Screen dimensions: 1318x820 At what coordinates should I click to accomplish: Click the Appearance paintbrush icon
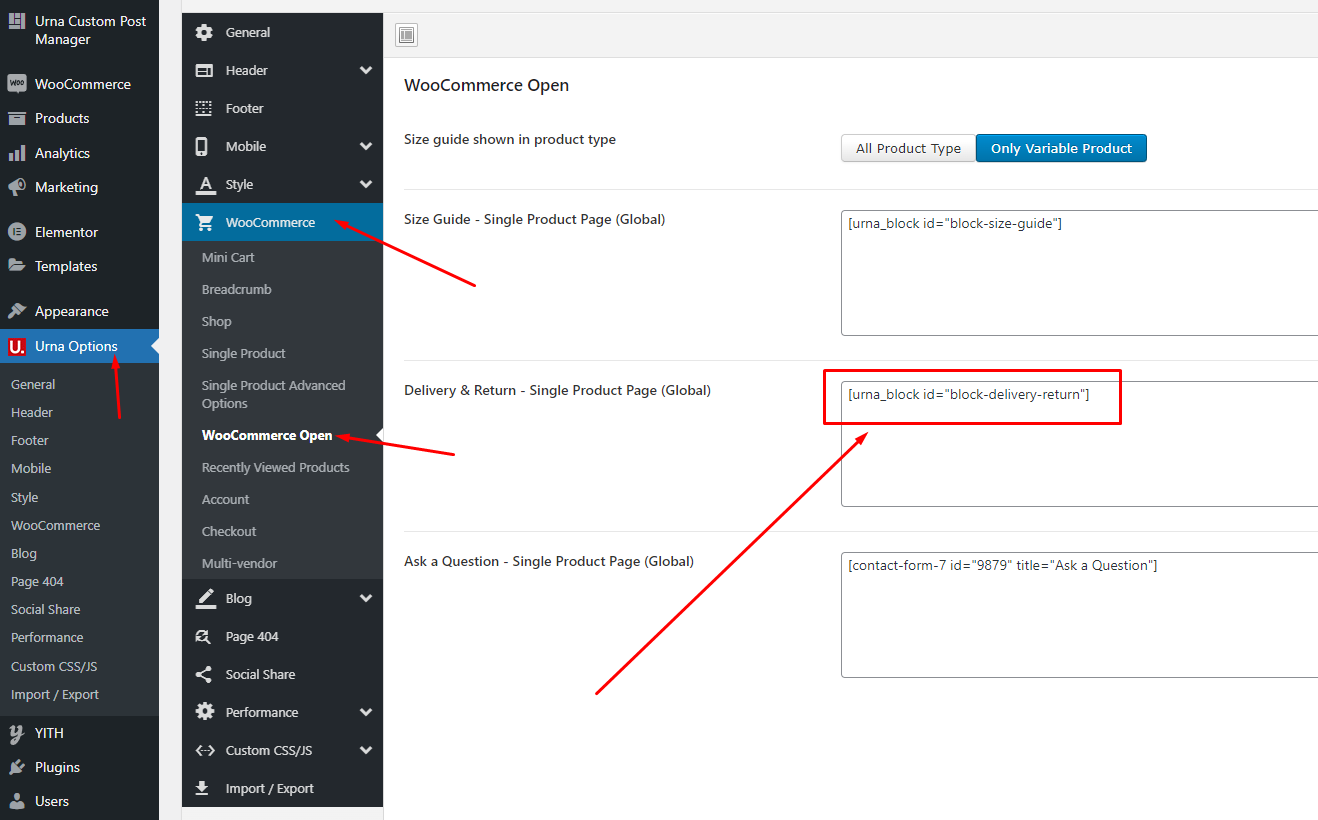tap(16, 311)
